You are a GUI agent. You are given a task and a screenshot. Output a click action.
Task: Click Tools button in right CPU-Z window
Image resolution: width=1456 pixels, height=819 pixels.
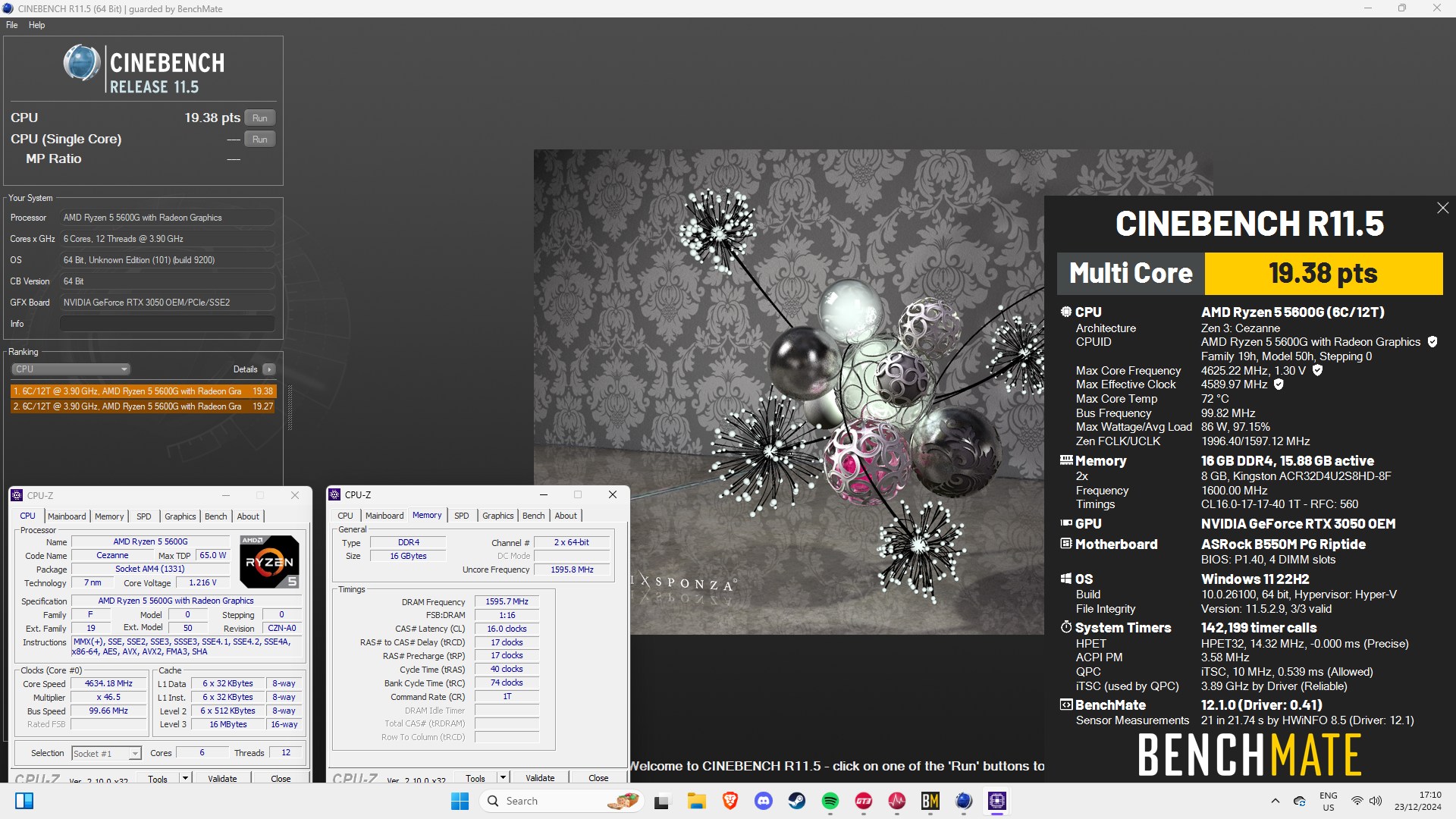pyautogui.click(x=475, y=778)
